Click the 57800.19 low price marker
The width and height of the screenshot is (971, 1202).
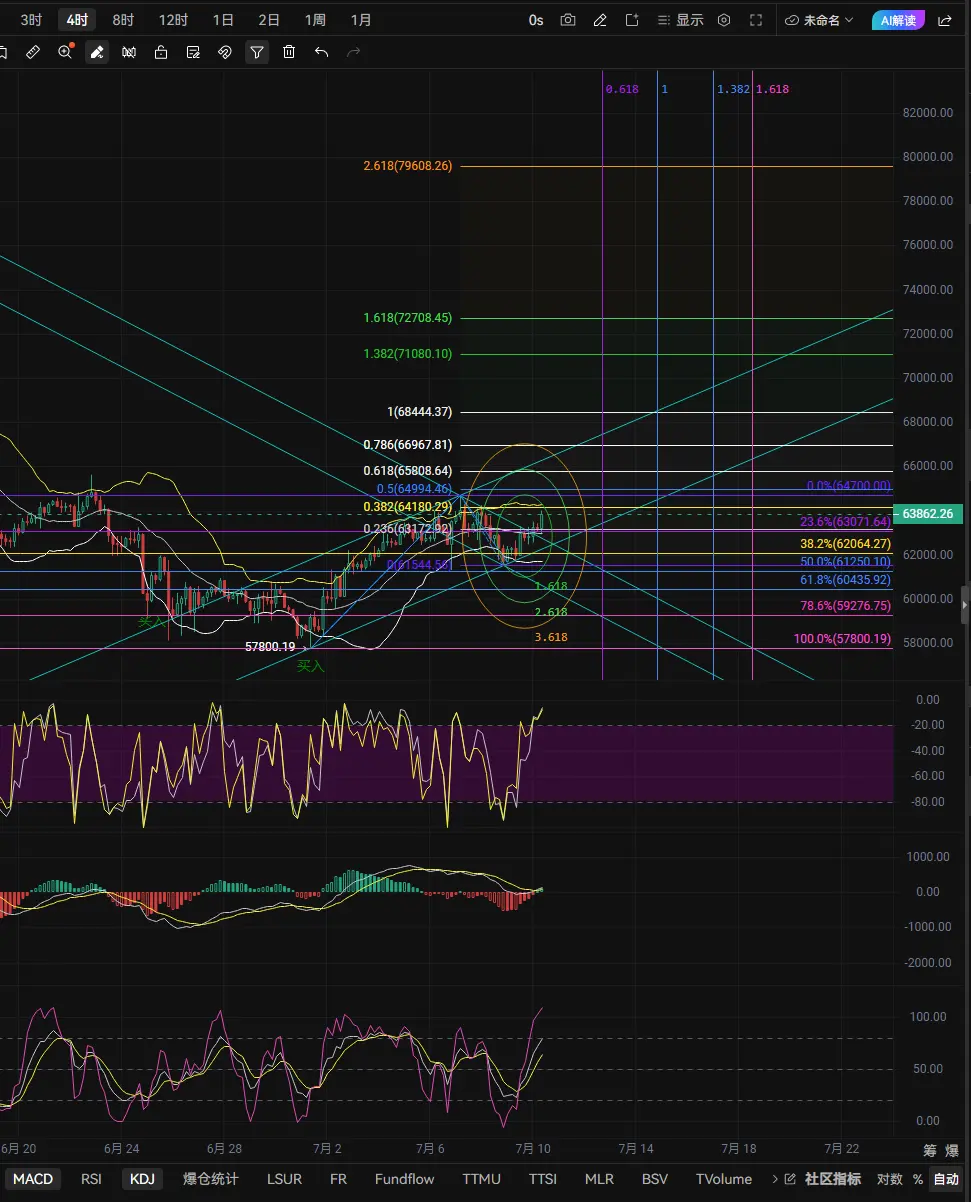pos(270,647)
